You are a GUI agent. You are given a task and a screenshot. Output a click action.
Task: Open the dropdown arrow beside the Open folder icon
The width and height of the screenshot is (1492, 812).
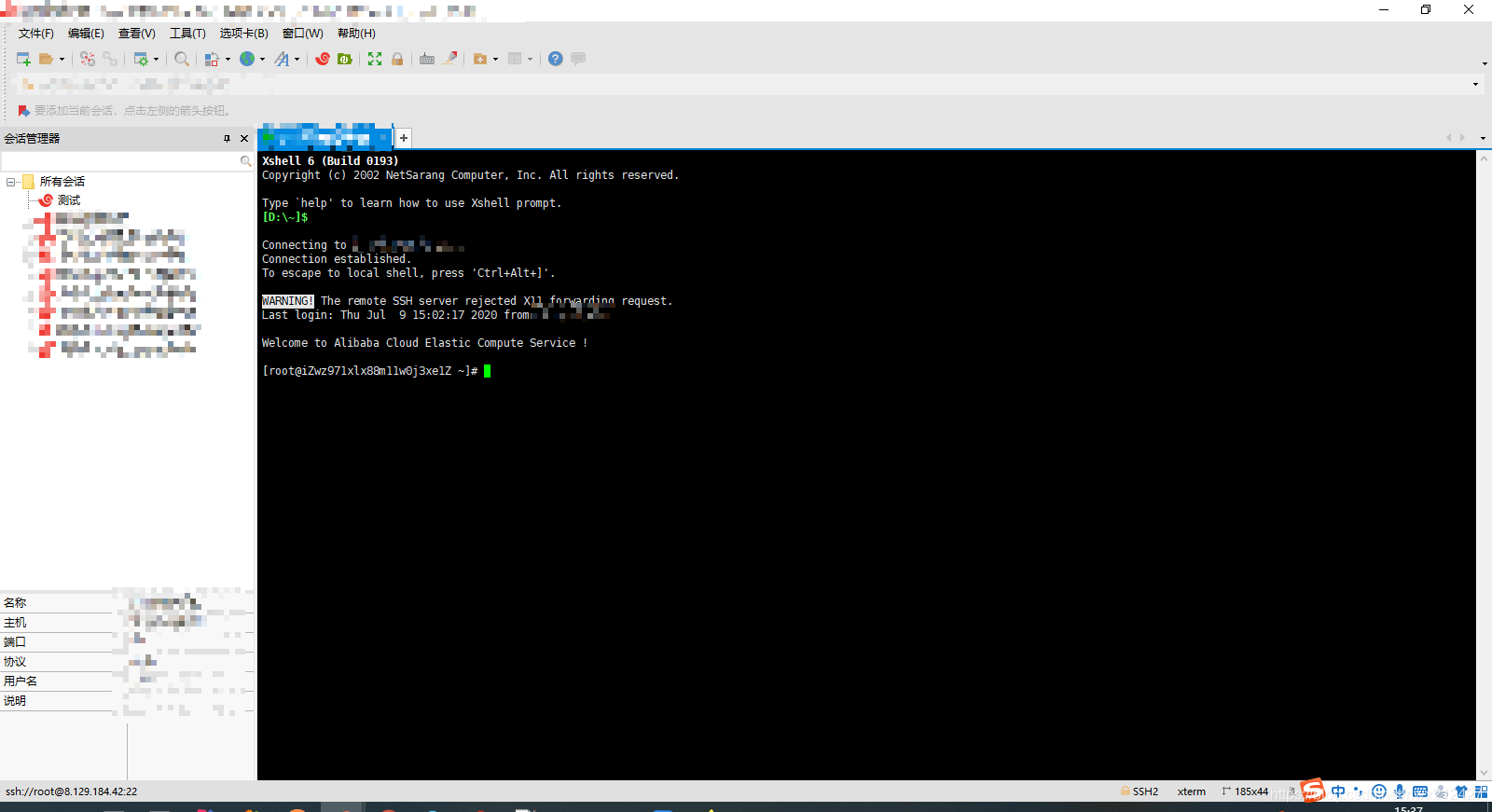62,59
